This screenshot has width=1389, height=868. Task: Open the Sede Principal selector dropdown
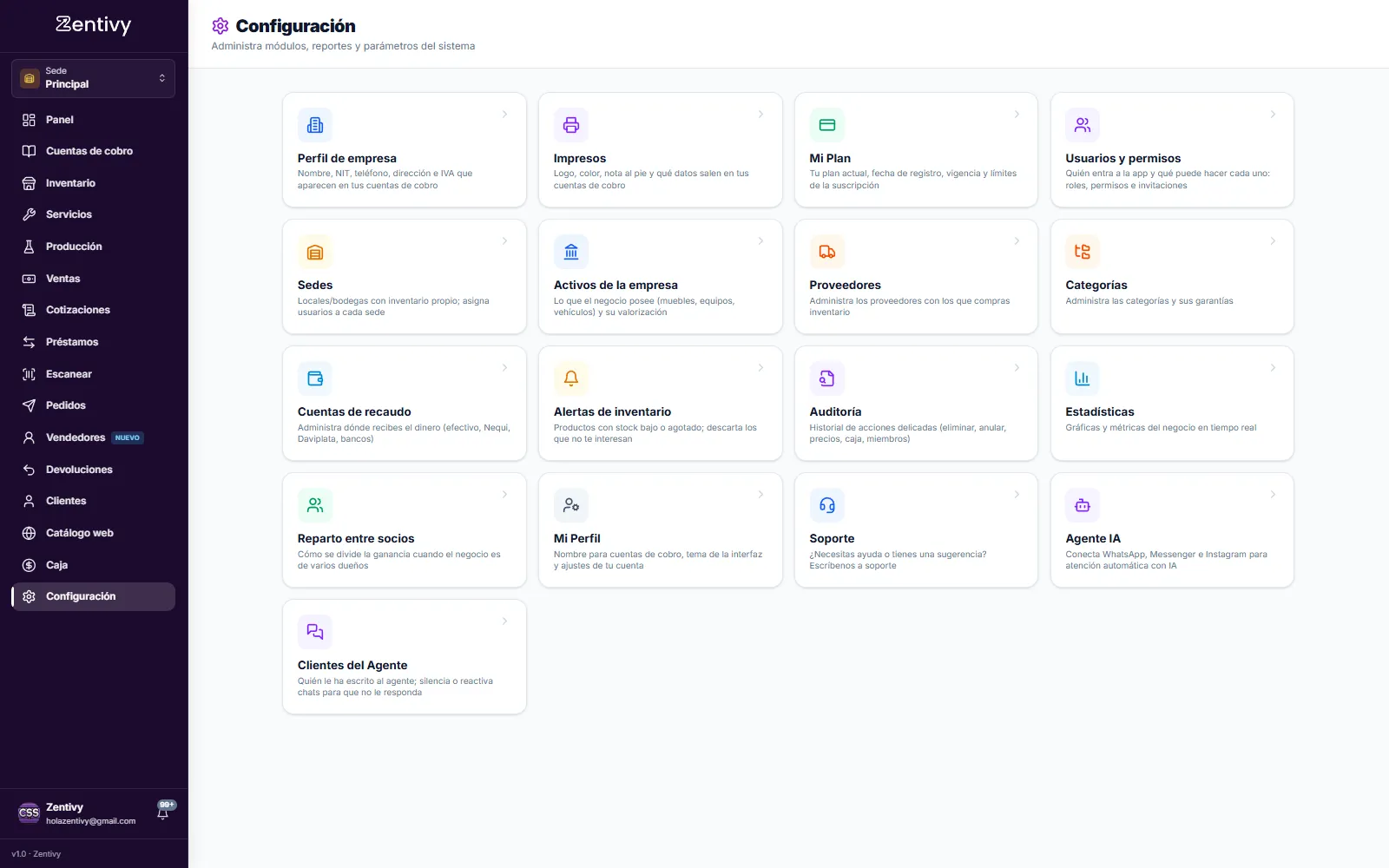tap(93, 78)
